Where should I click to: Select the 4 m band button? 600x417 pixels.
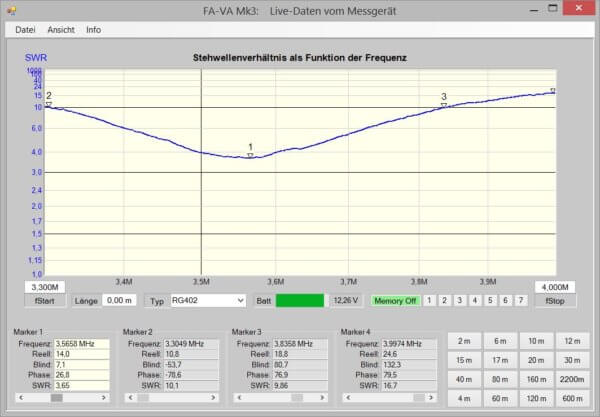pyautogui.click(x=464, y=398)
